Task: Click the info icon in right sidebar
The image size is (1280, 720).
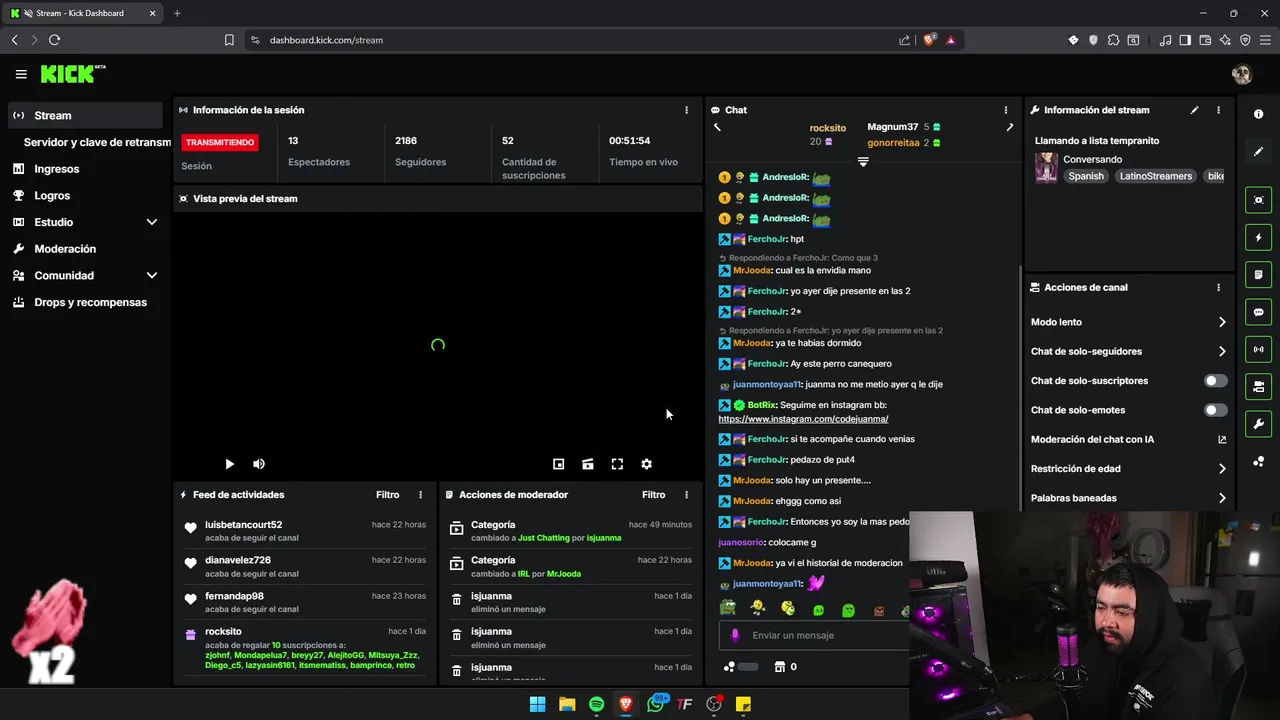Action: (1258, 114)
